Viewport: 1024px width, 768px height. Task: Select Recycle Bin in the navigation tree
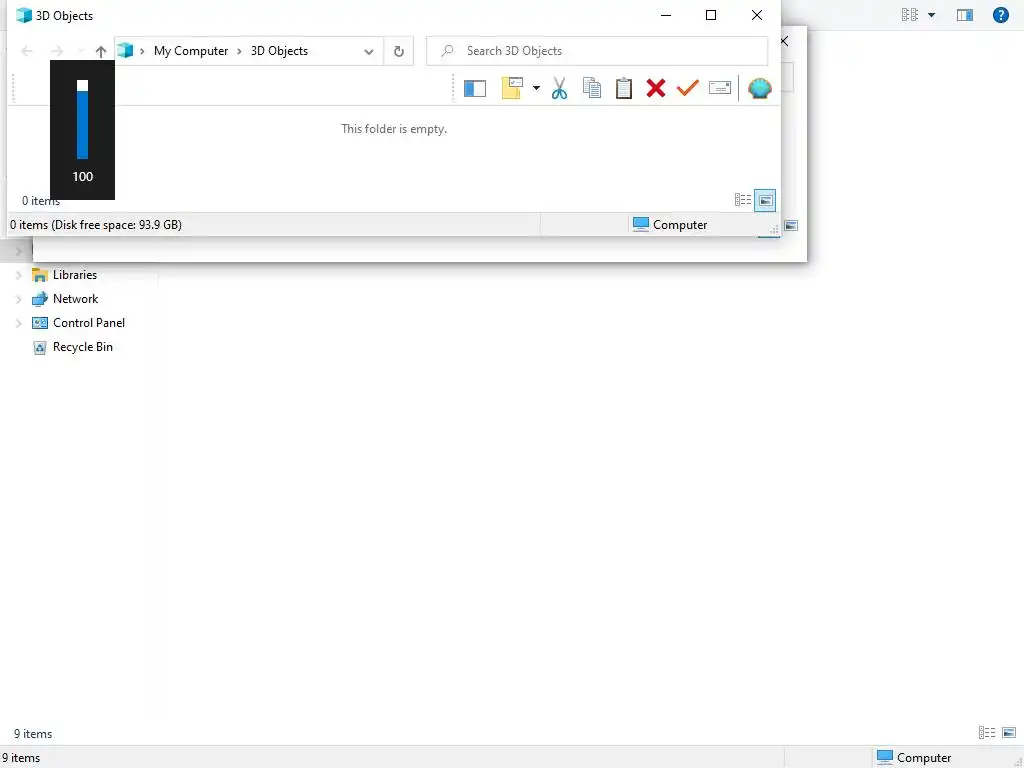pyautogui.click(x=83, y=347)
